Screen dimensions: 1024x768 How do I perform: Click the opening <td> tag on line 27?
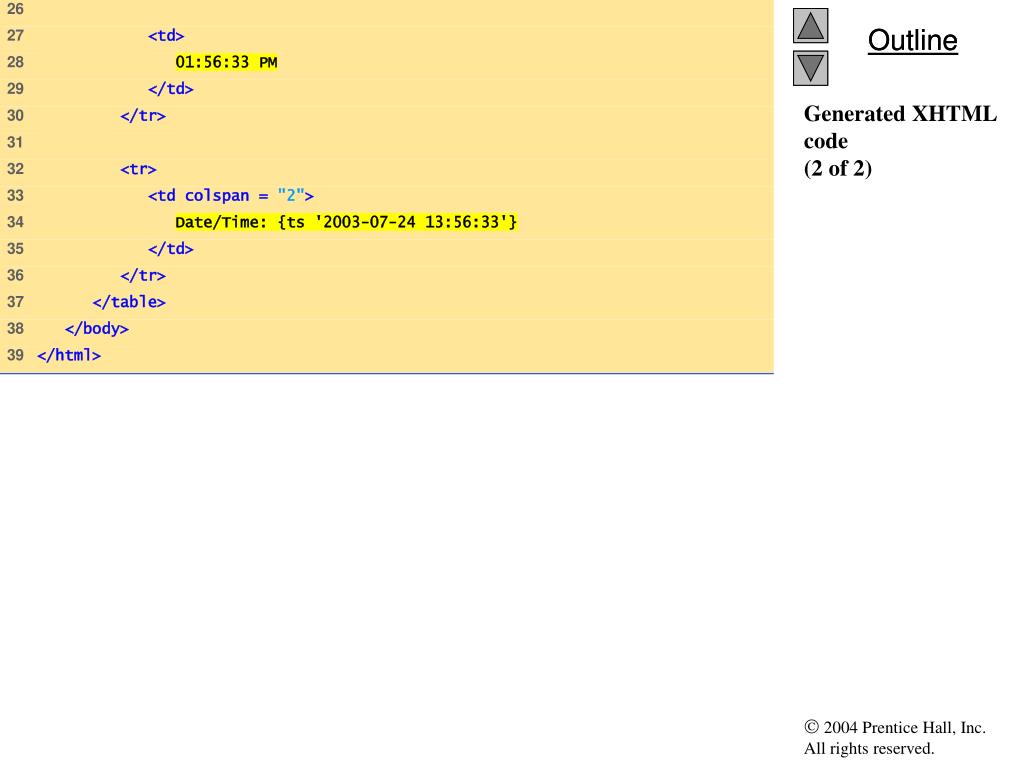(166, 35)
